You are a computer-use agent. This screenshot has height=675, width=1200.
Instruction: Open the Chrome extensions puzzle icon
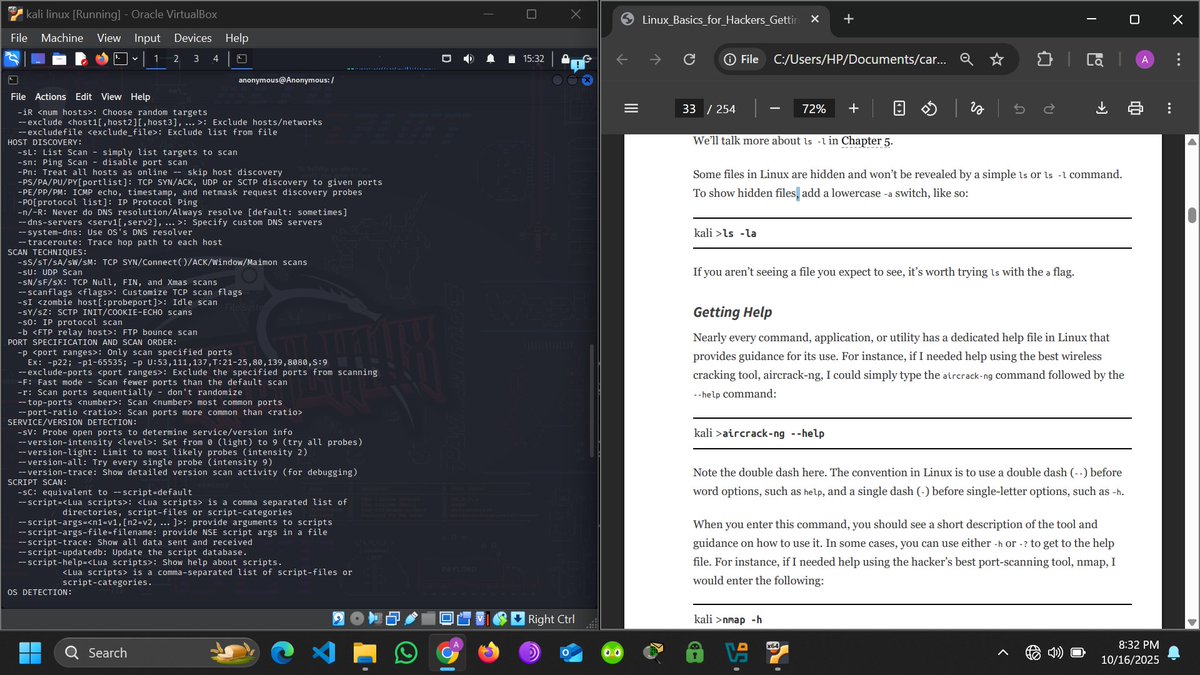(1045, 60)
